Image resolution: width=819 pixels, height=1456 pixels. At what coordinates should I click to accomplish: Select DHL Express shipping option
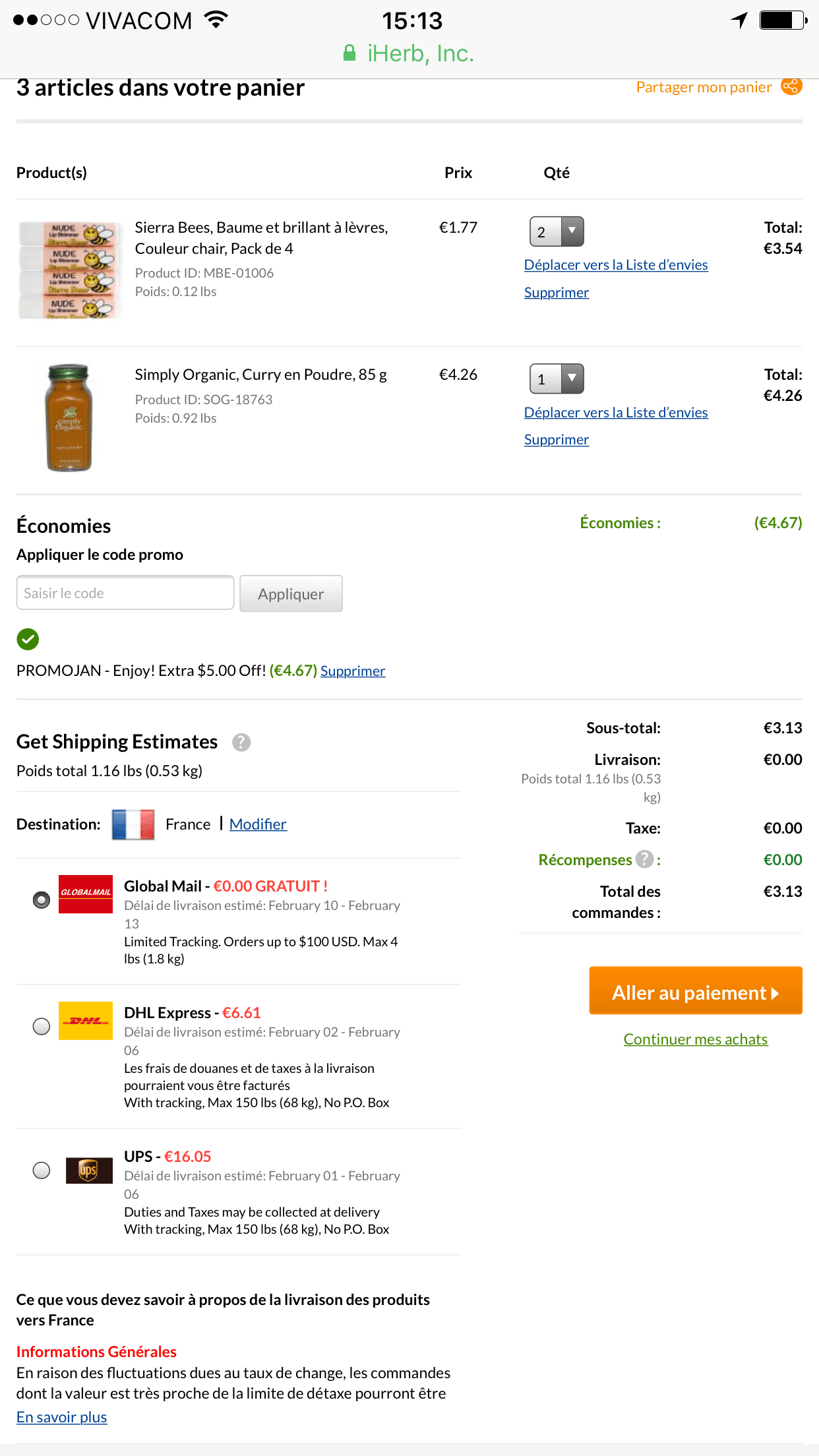click(x=42, y=1027)
